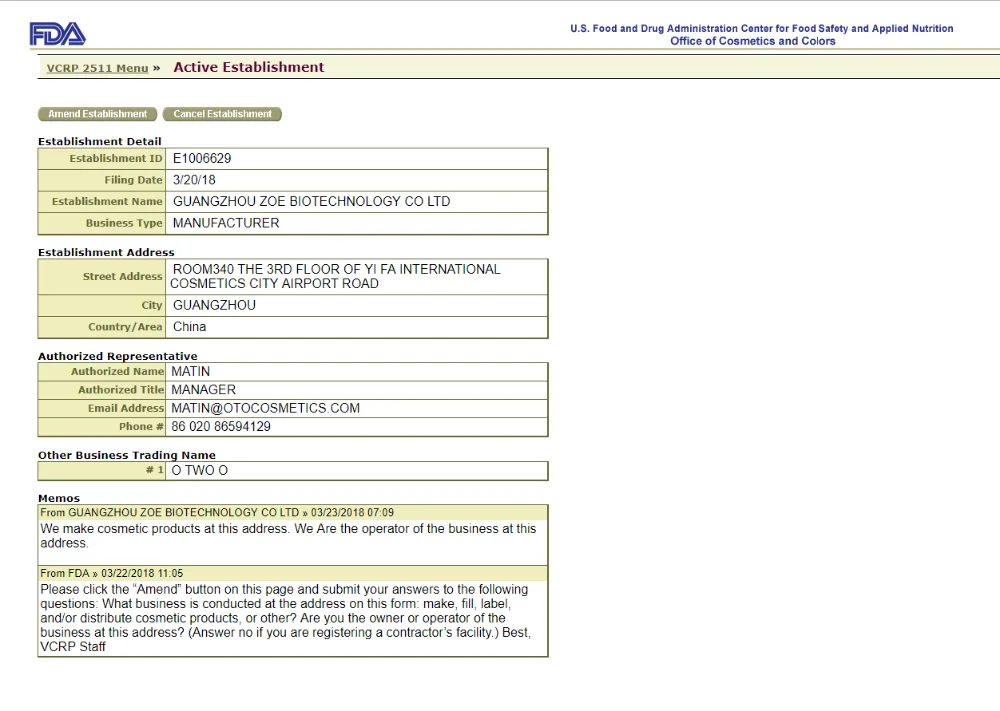Click the City value GUANGZHOU
Screen dimensions: 1000x711
tap(214, 305)
